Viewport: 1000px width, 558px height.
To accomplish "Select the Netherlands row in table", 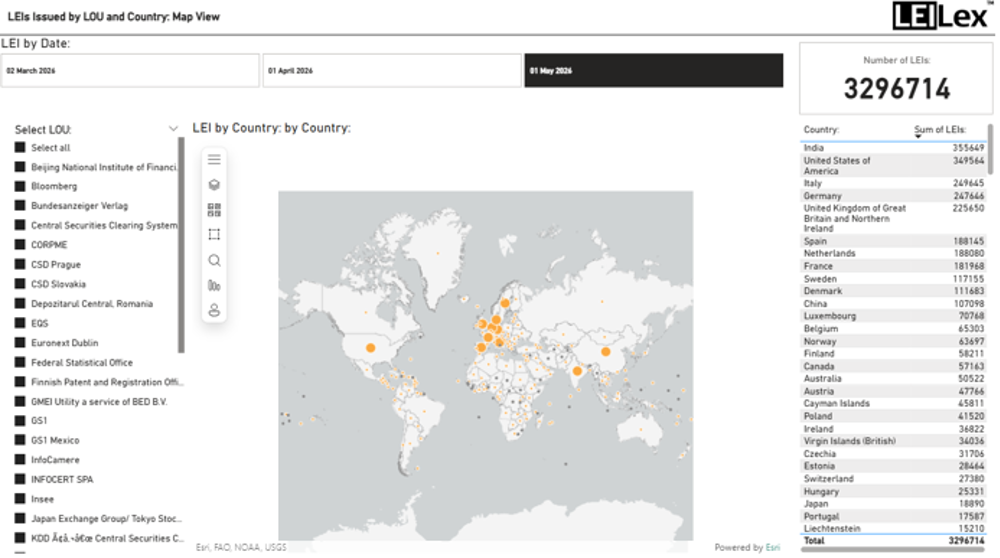I will (893, 254).
